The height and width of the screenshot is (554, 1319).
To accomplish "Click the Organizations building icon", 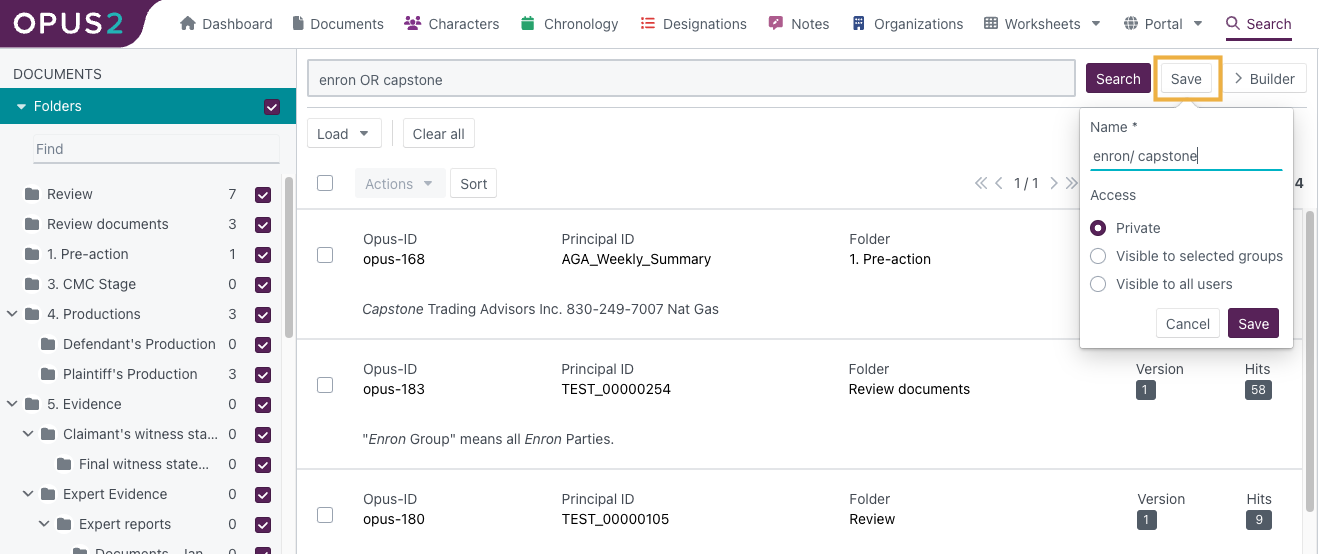I will pyautogui.click(x=858, y=23).
